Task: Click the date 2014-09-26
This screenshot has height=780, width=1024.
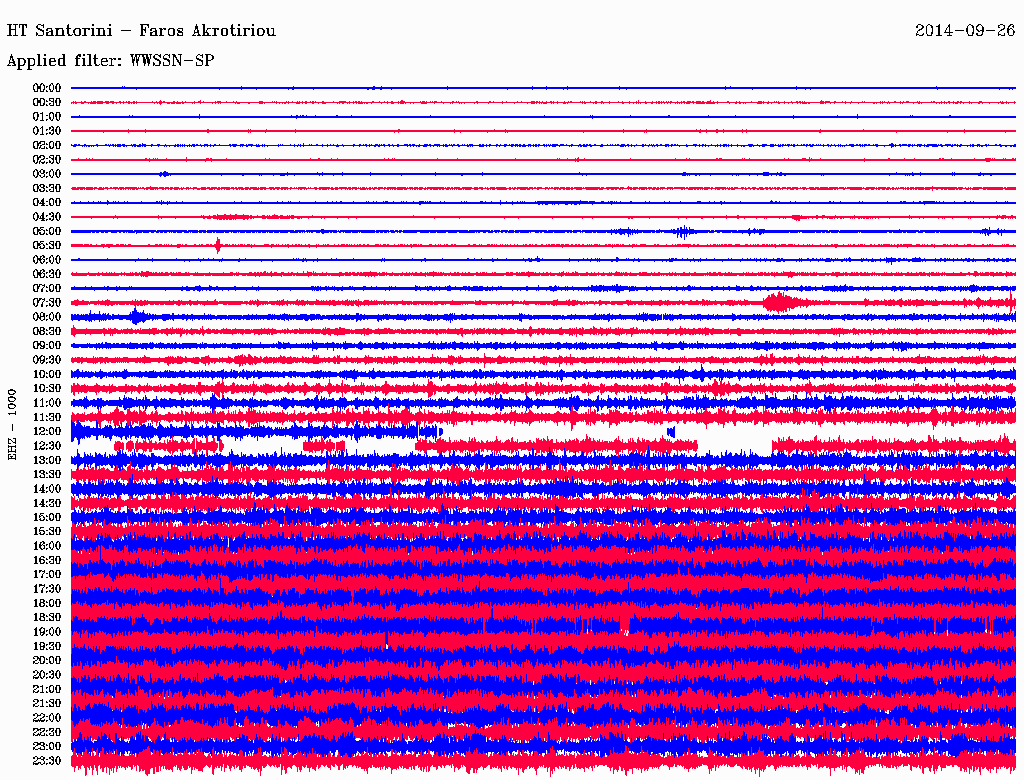Action: coord(965,30)
